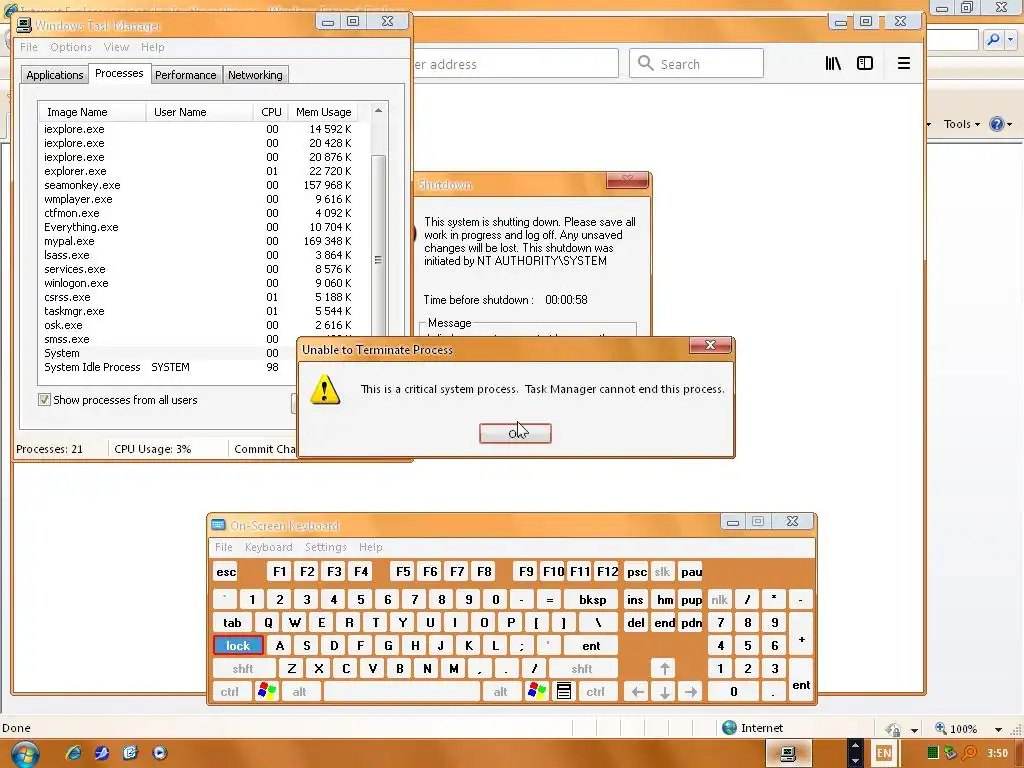Screen dimensions: 1024x768
Task: Click the browser Search input field
Action: pos(696,63)
